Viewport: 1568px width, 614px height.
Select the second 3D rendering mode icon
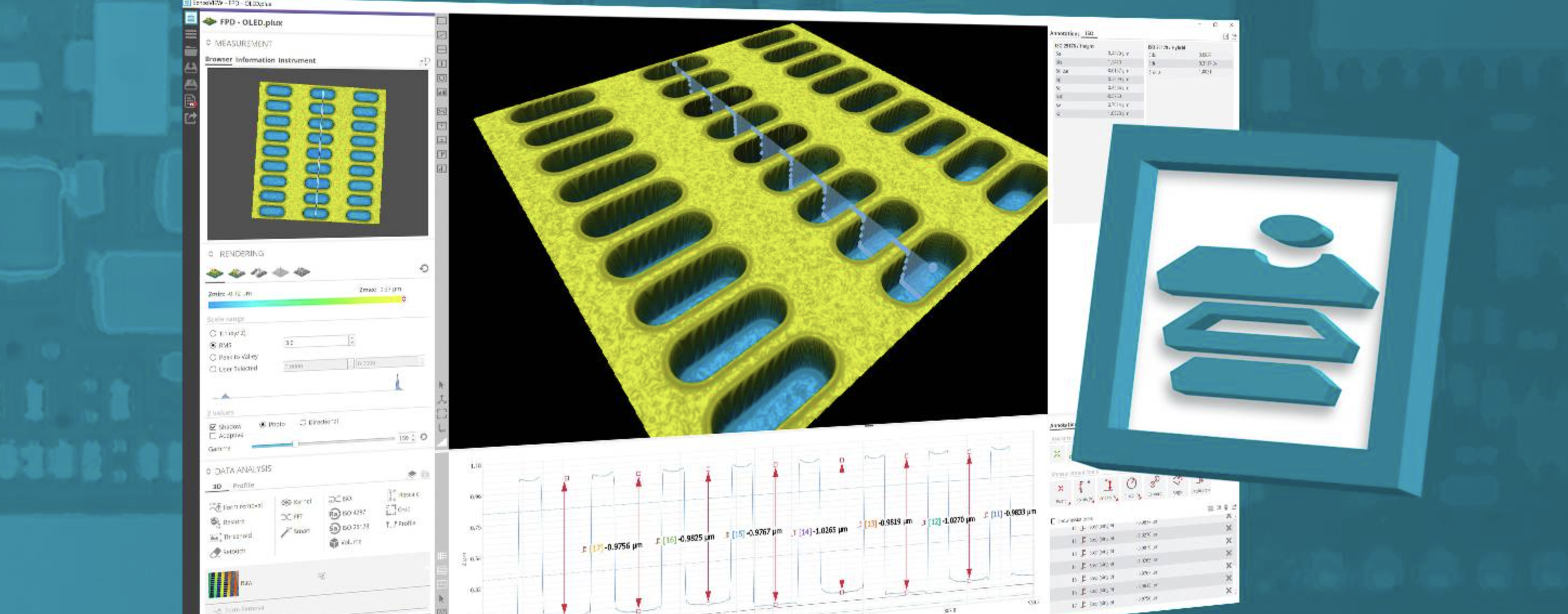click(236, 273)
